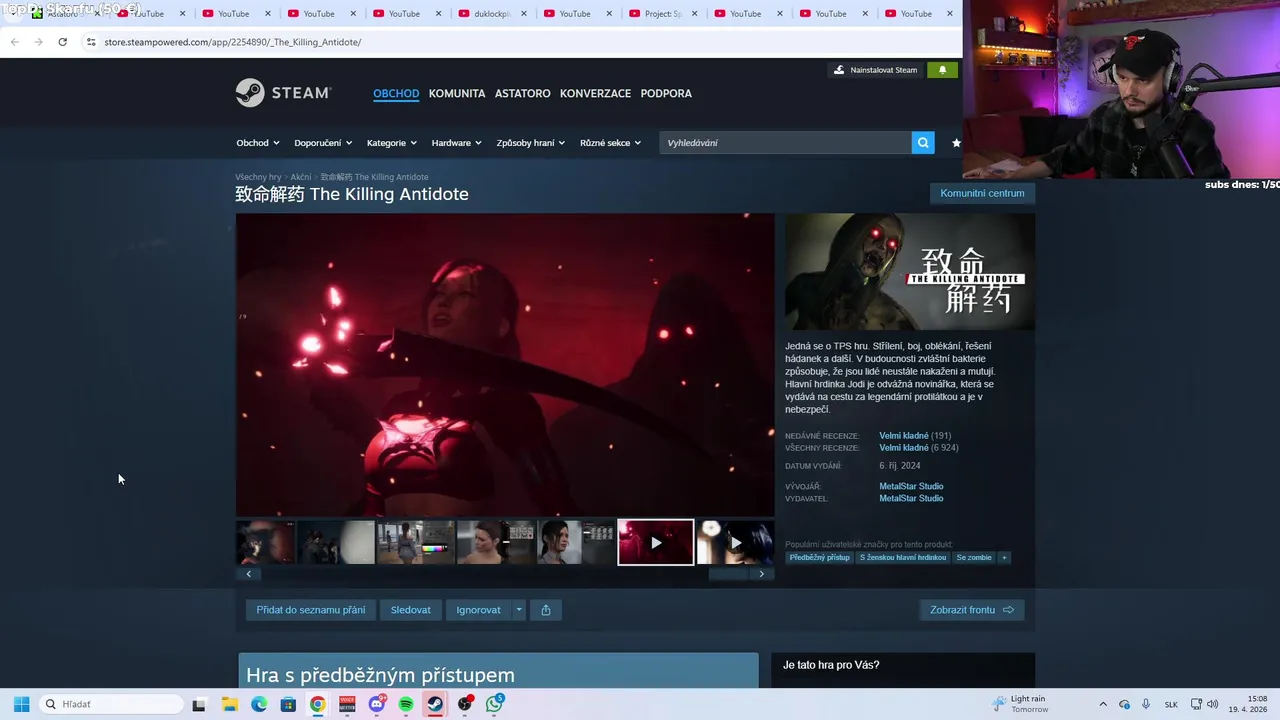Open the Steam client taskbar icon
This screenshot has width=1280, height=720.
coord(435,704)
